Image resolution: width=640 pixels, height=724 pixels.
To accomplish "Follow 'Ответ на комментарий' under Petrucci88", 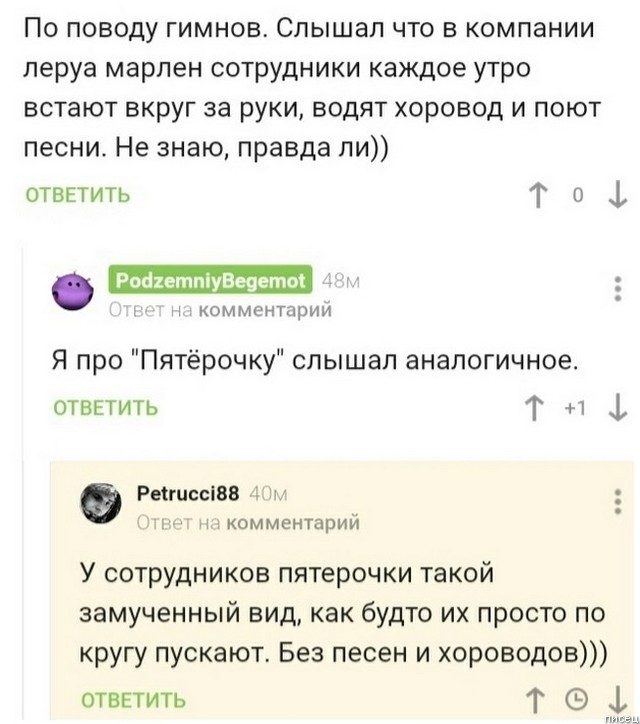I will coord(246,521).
